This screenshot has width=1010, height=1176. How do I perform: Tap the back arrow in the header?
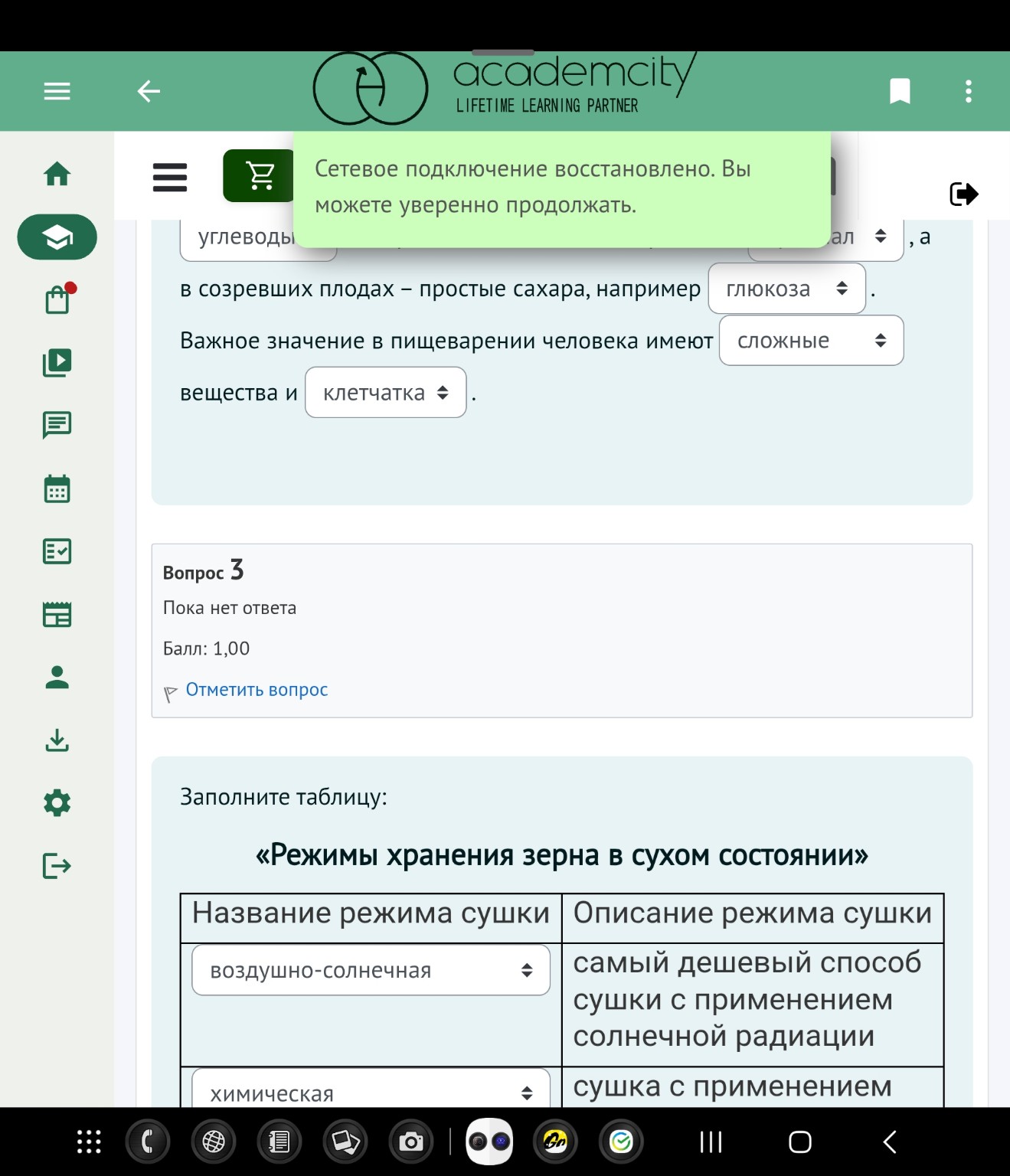click(x=149, y=91)
